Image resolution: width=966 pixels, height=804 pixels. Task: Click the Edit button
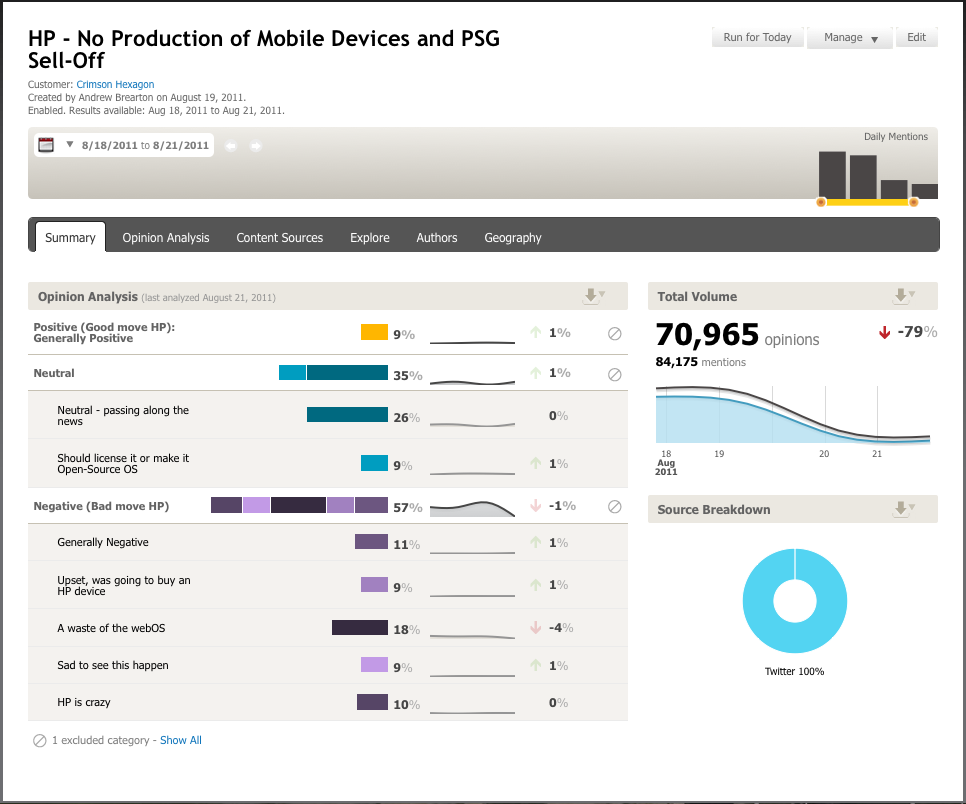(917, 38)
